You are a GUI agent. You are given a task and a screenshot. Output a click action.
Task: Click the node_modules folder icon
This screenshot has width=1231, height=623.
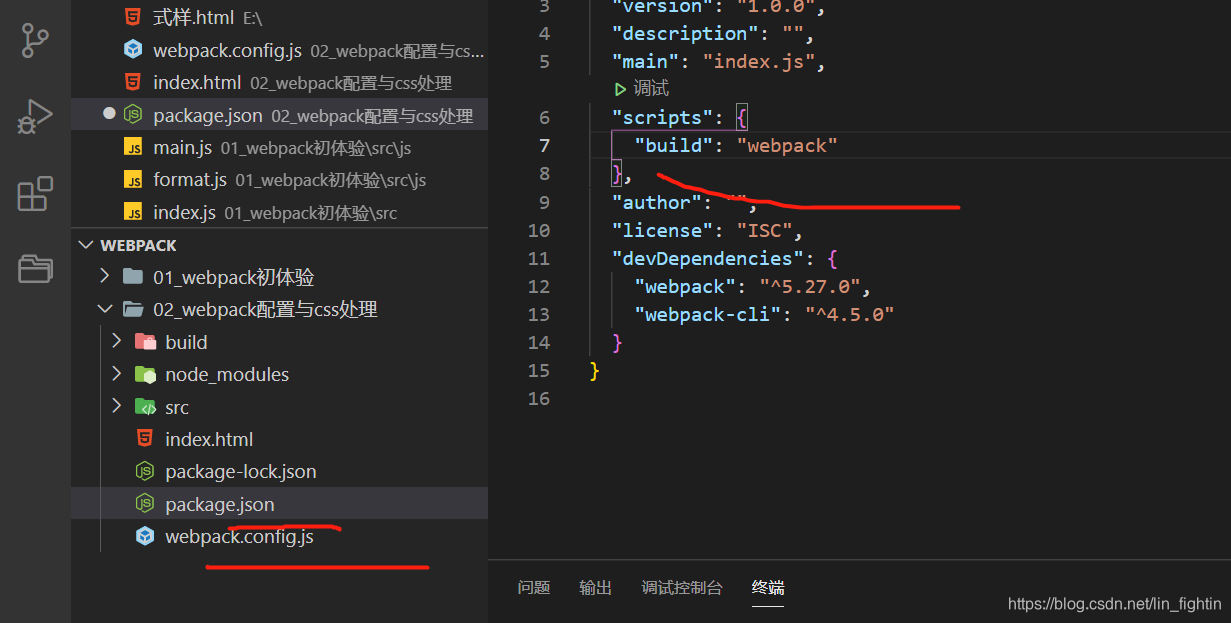[145, 374]
